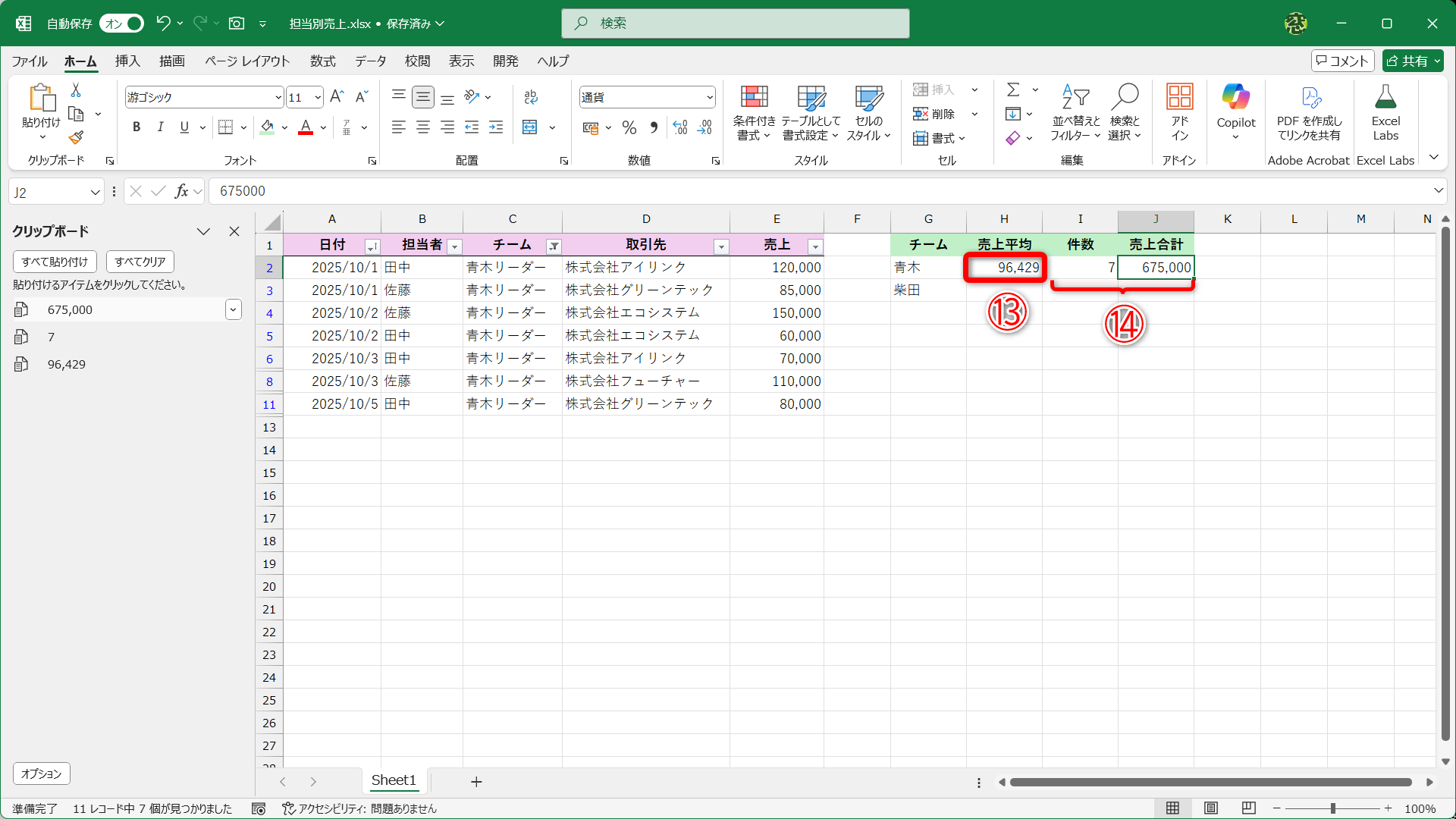The image size is (1456, 819).
Task: Open the Data ribbon tab
Action: (370, 61)
